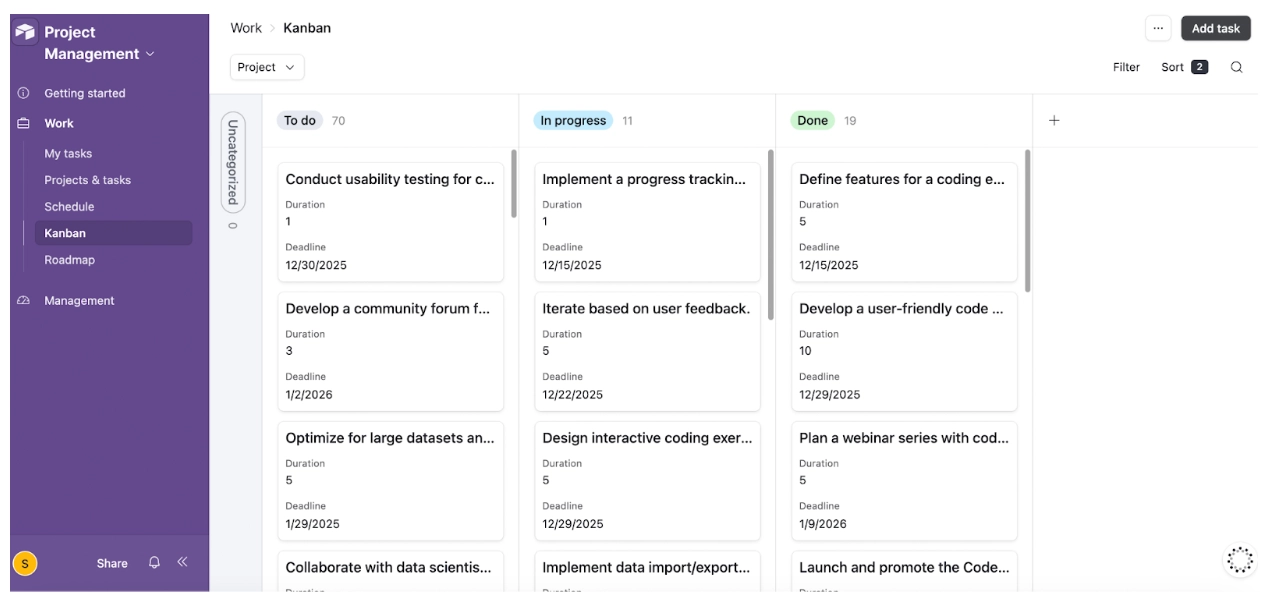Expand the Uncategorized column
1286x612 pixels.
tap(231, 178)
